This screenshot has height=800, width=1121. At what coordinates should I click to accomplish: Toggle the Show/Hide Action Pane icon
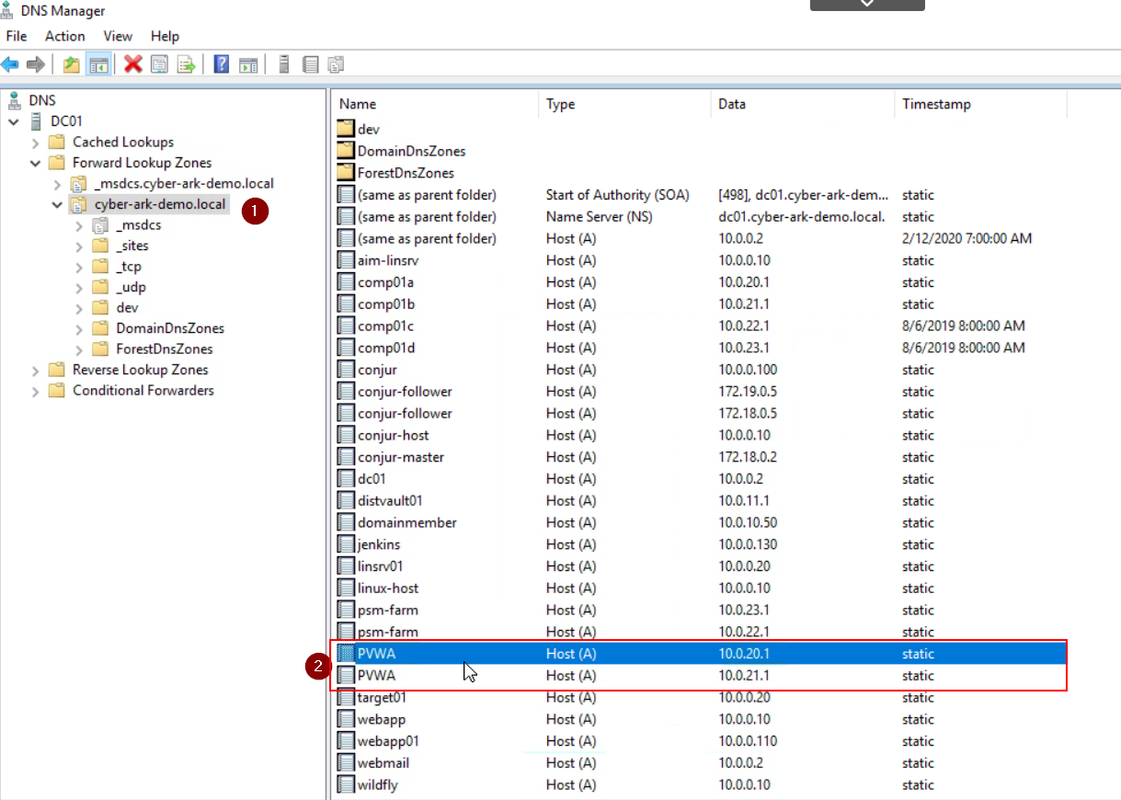[x=248, y=64]
